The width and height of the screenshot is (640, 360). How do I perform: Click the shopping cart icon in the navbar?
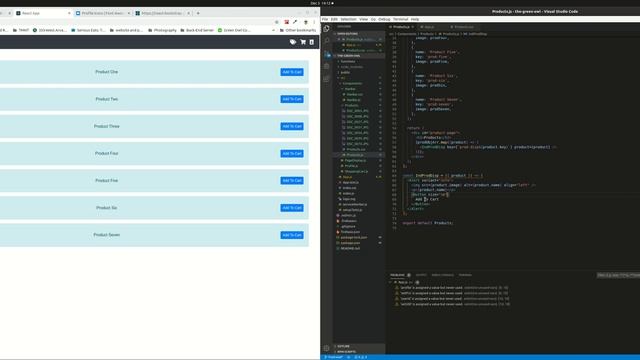tap(303, 42)
